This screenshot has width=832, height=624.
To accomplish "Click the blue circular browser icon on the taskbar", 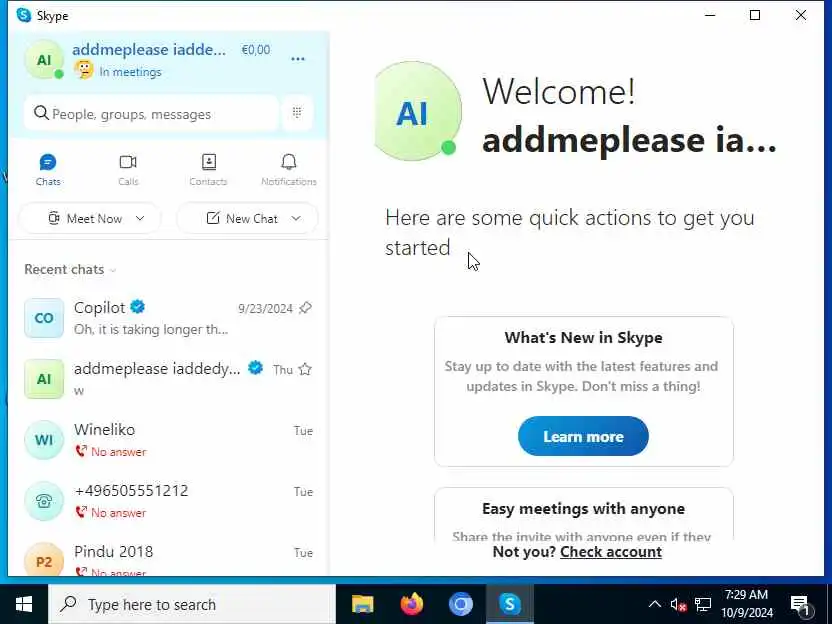I will pos(461,604).
